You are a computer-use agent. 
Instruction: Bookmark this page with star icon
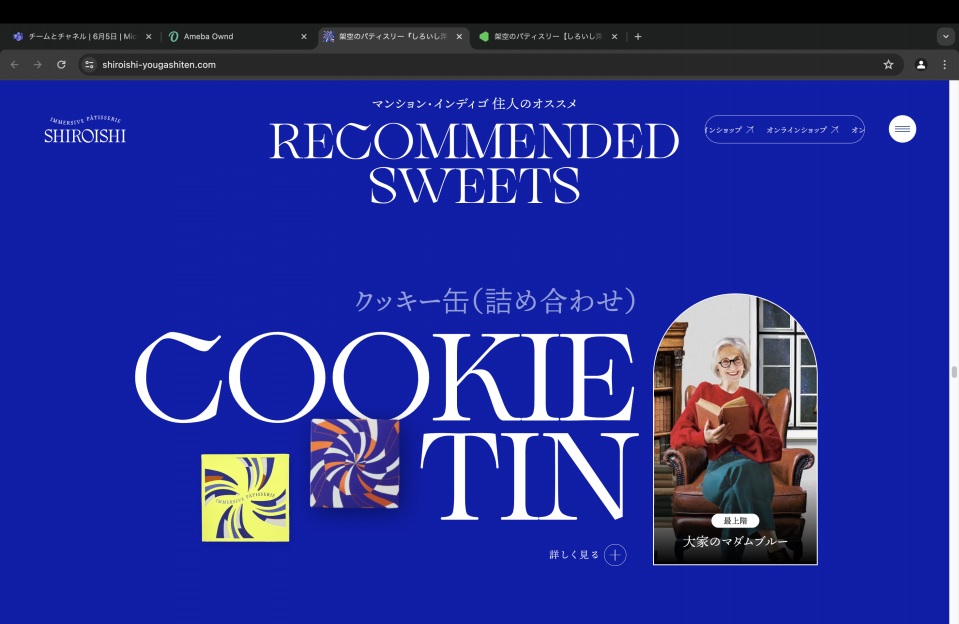coord(888,64)
